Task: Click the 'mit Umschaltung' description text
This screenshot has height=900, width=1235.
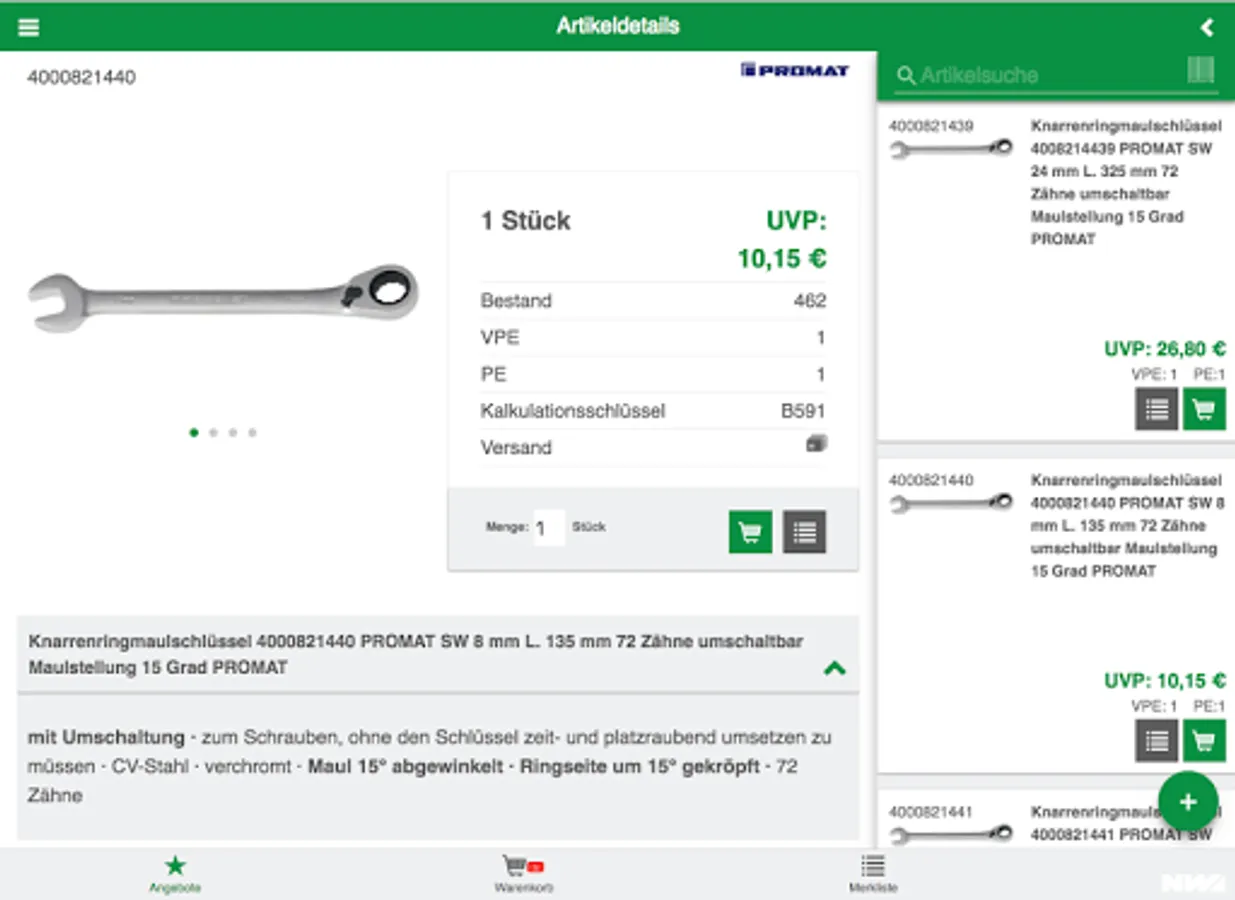Action: pos(106,738)
